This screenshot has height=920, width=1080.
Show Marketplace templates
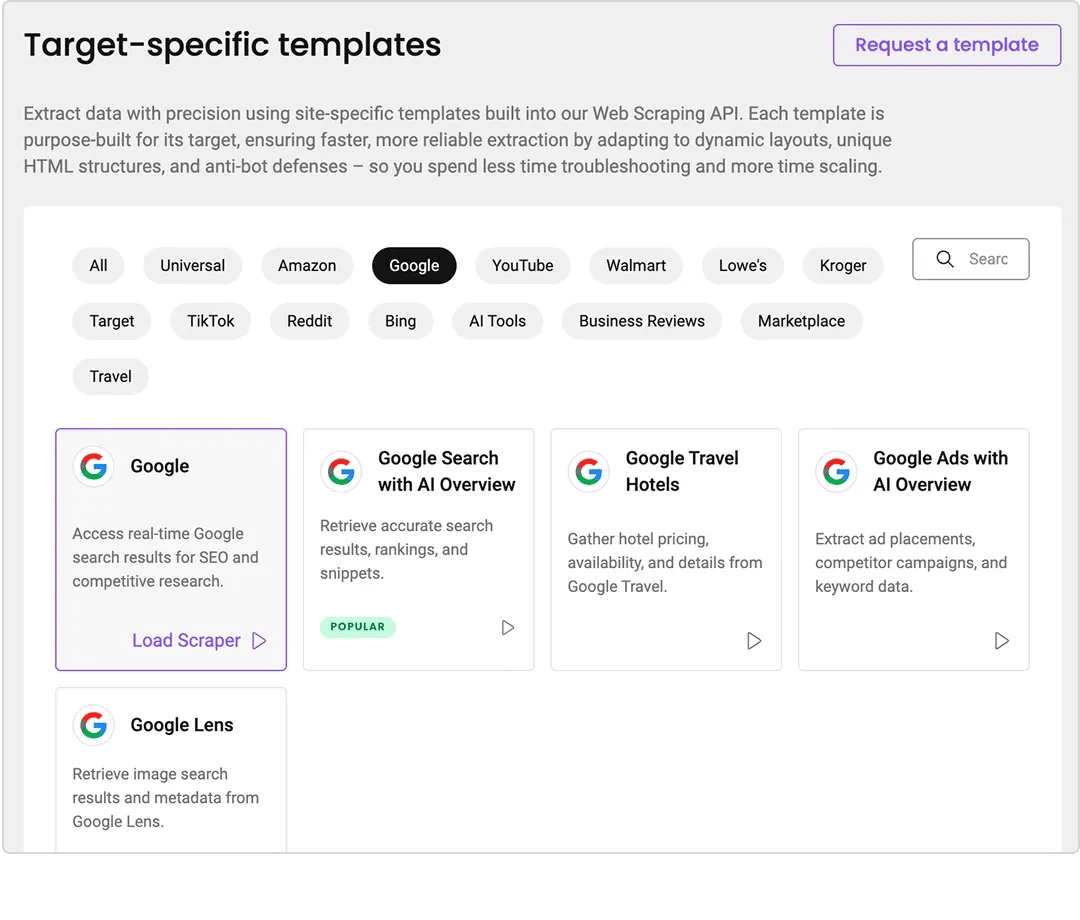pos(801,321)
